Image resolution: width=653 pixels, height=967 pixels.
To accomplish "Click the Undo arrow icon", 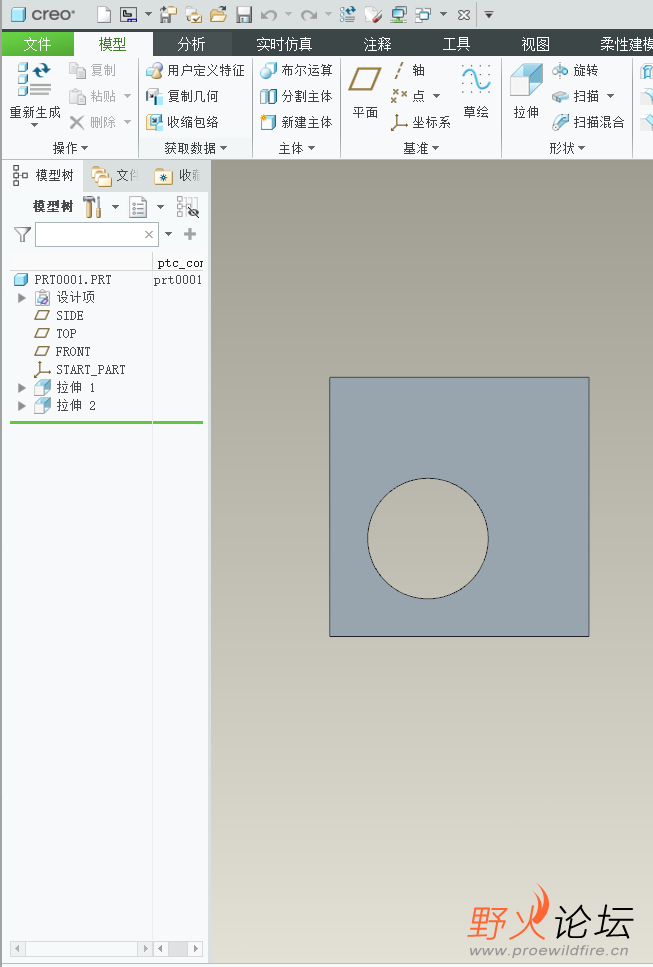I will pyautogui.click(x=269, y=14).
